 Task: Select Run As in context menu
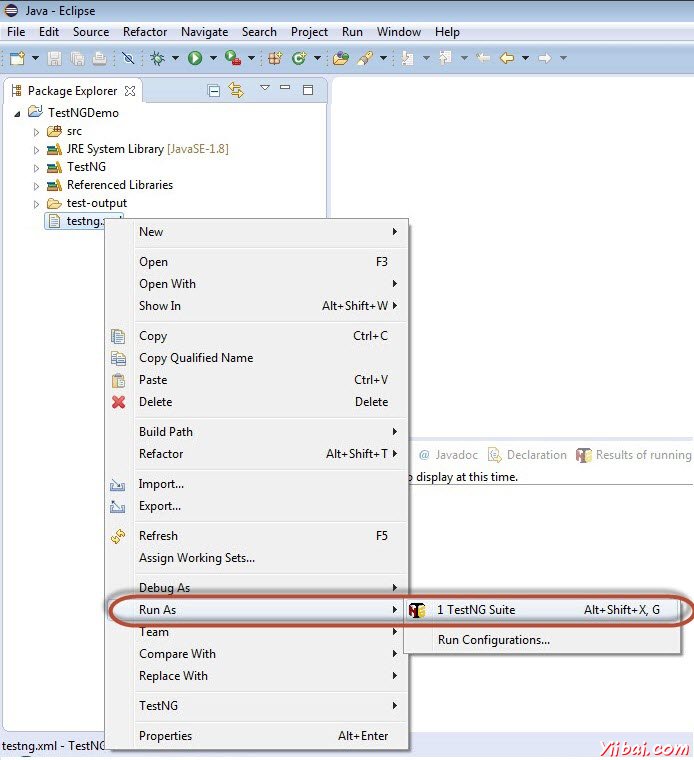pyautogui.click(x=257, y=610)
